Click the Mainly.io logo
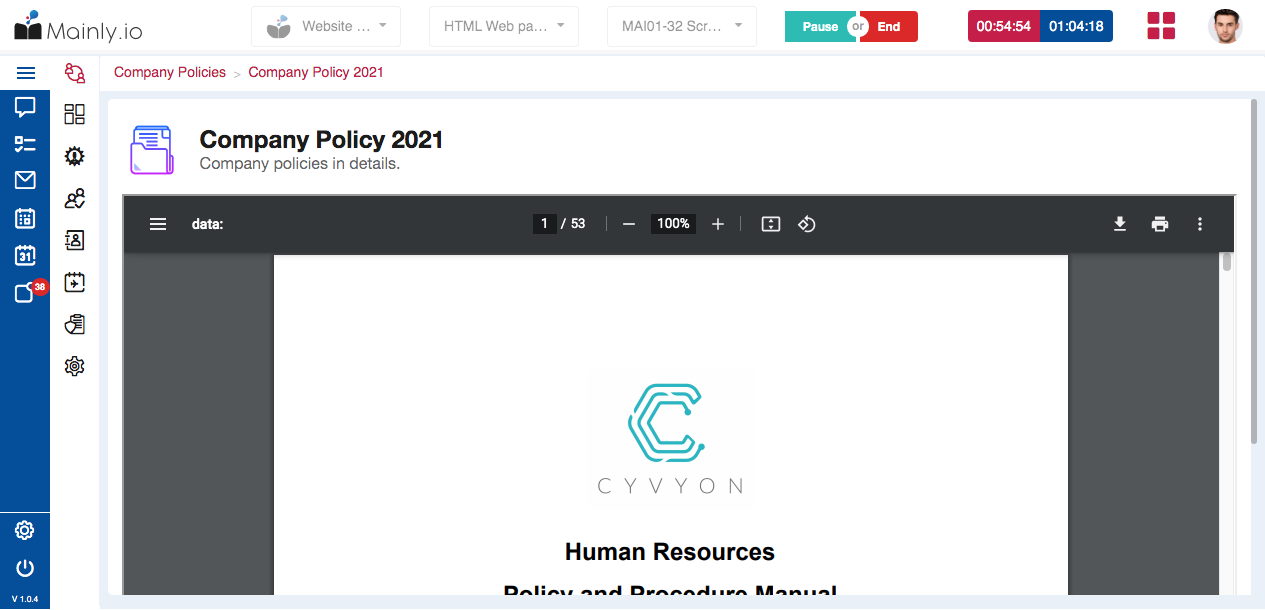This screenshot has height=610, width=1265. tap(78, 26)
